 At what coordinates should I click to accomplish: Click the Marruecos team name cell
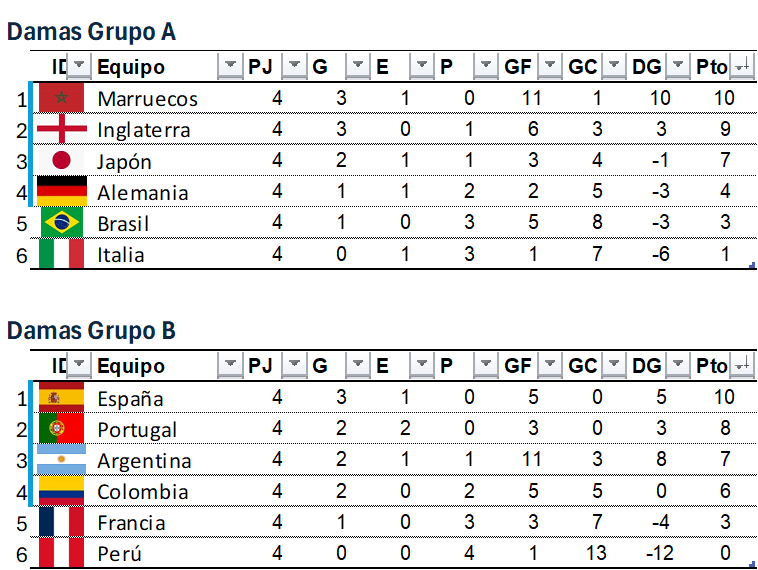click(x=148, y=99)
